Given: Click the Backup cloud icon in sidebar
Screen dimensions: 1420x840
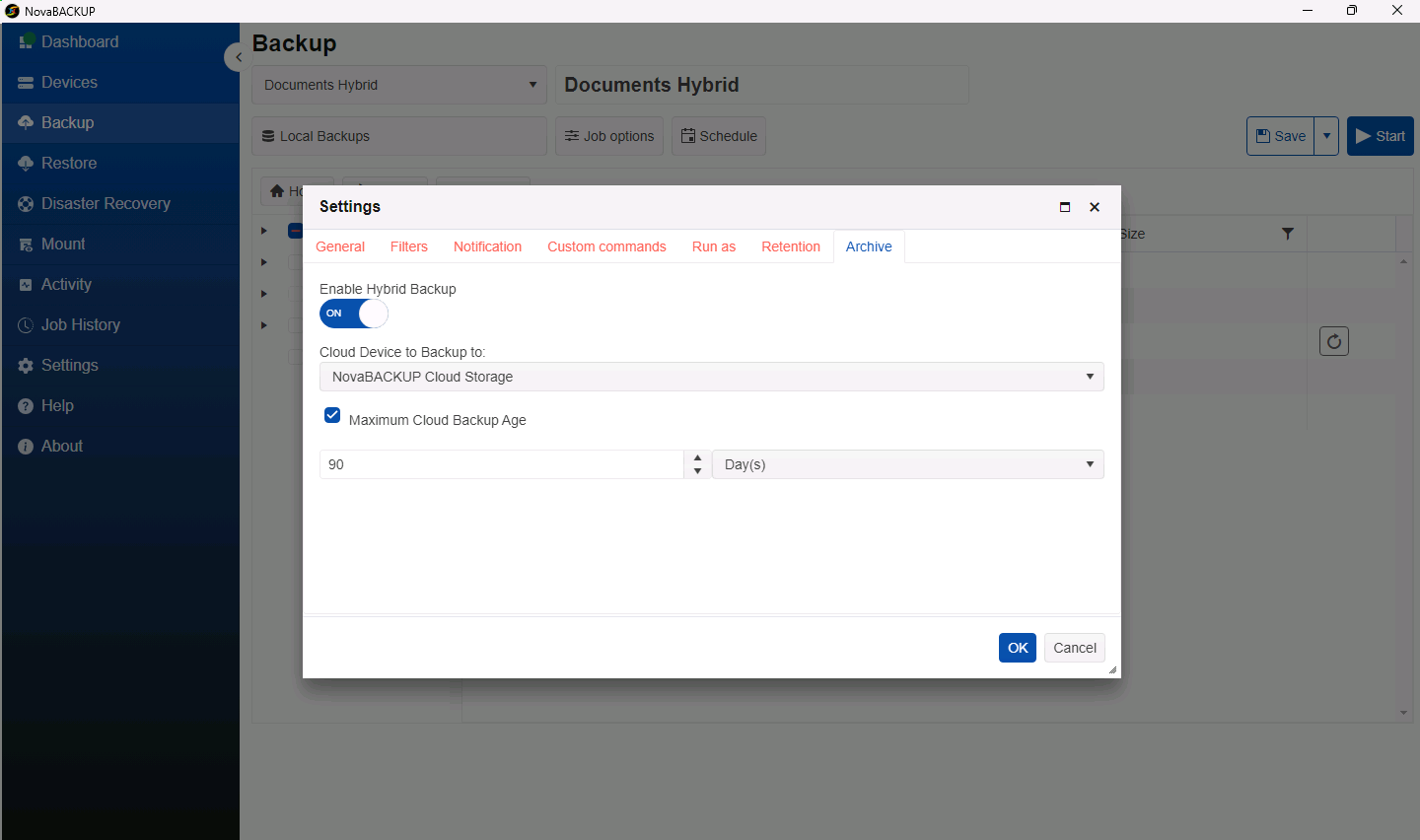Looking at the screenshot, I should pyautogui.click(x=27, y=123).
